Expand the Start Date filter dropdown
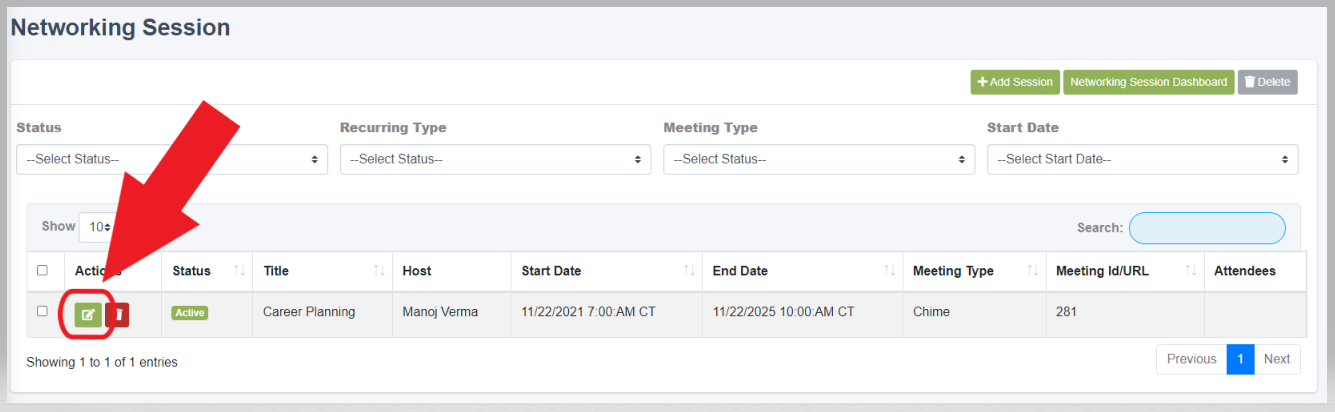The width and height of the screenshot is (1335, 412). click(x=1143, y=159)
